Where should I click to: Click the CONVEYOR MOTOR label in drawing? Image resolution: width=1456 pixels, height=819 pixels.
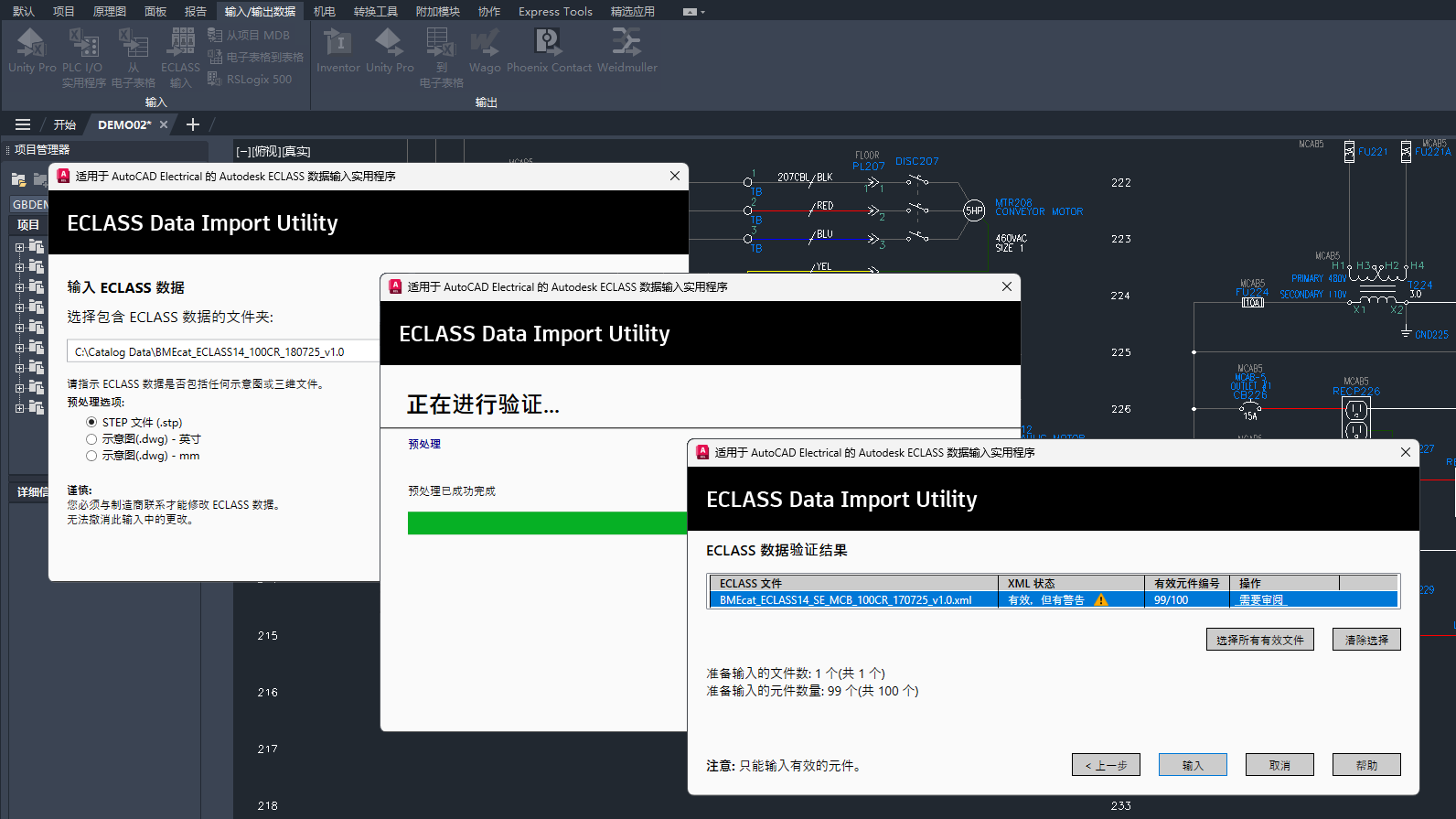[1039, 212]
